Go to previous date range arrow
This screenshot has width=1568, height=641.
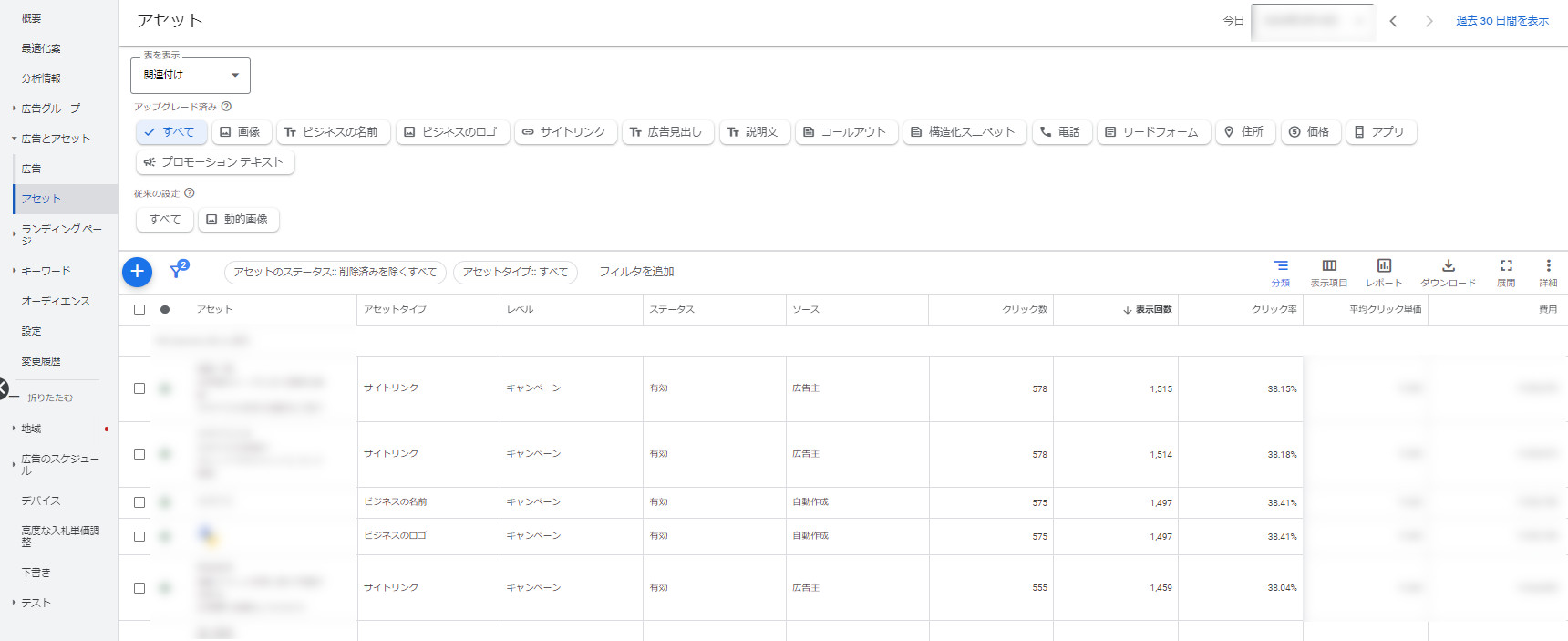pyautogui.click(x=1393, y=21)
